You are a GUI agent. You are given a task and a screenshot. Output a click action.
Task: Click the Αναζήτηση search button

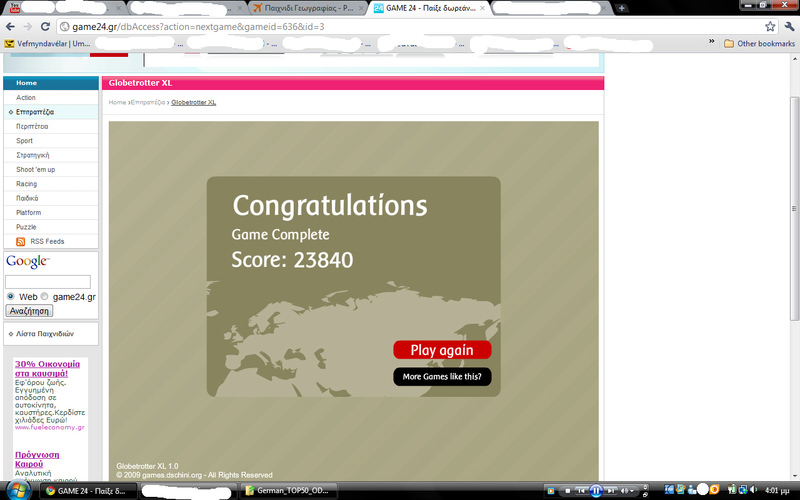tap(29, 311)
